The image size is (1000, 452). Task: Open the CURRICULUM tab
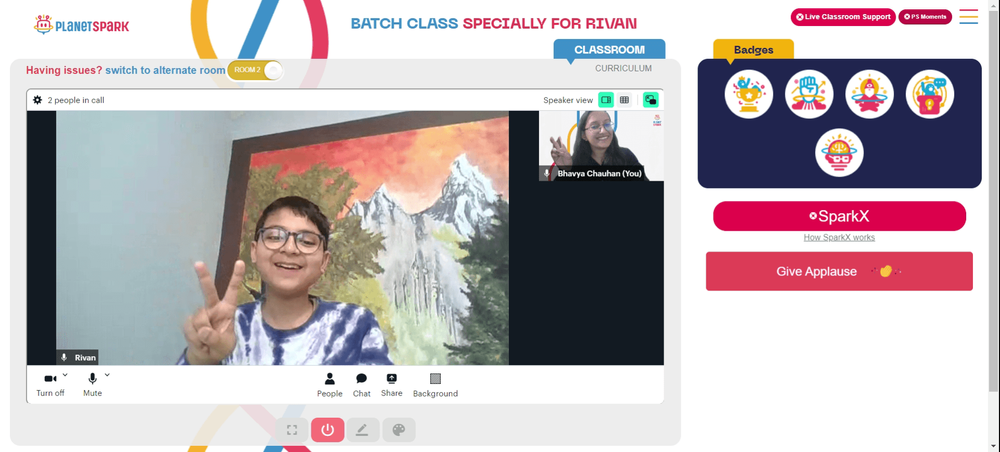623,68
